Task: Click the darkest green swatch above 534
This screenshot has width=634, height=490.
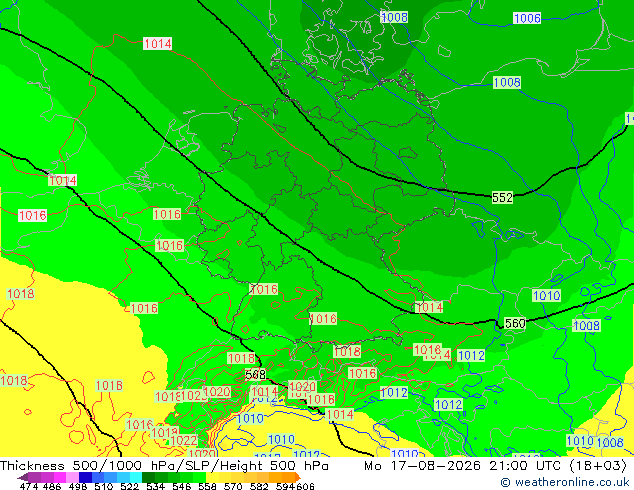Action: point(148,477)
